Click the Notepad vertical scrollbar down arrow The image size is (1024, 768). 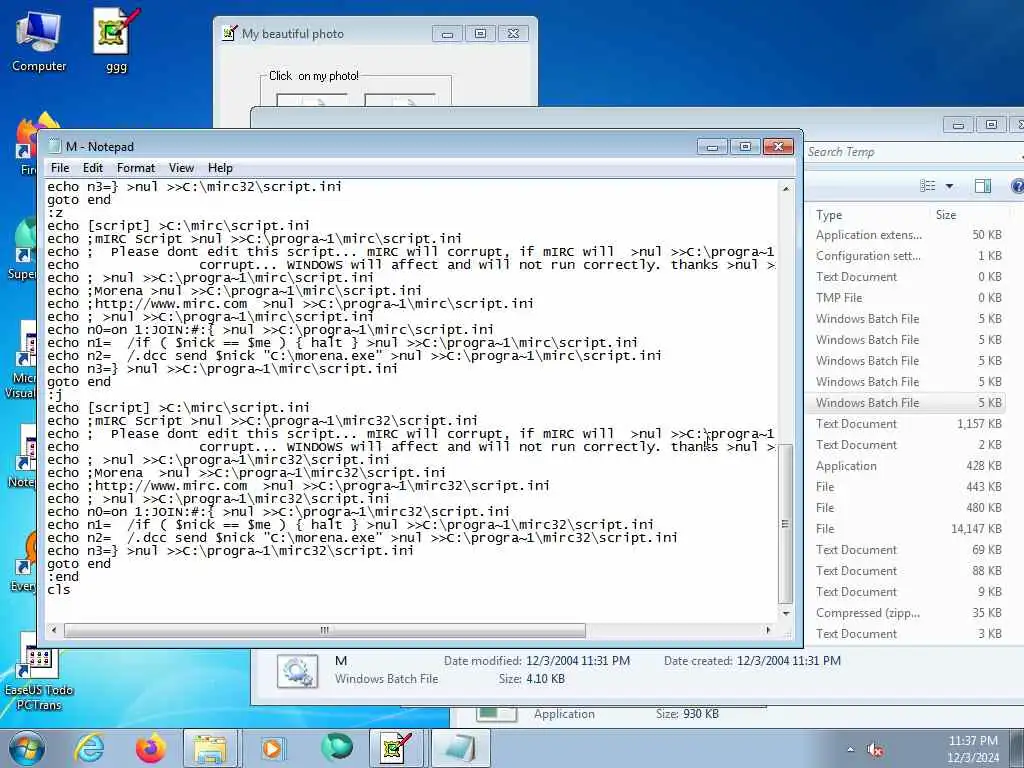tap(786, 613)
